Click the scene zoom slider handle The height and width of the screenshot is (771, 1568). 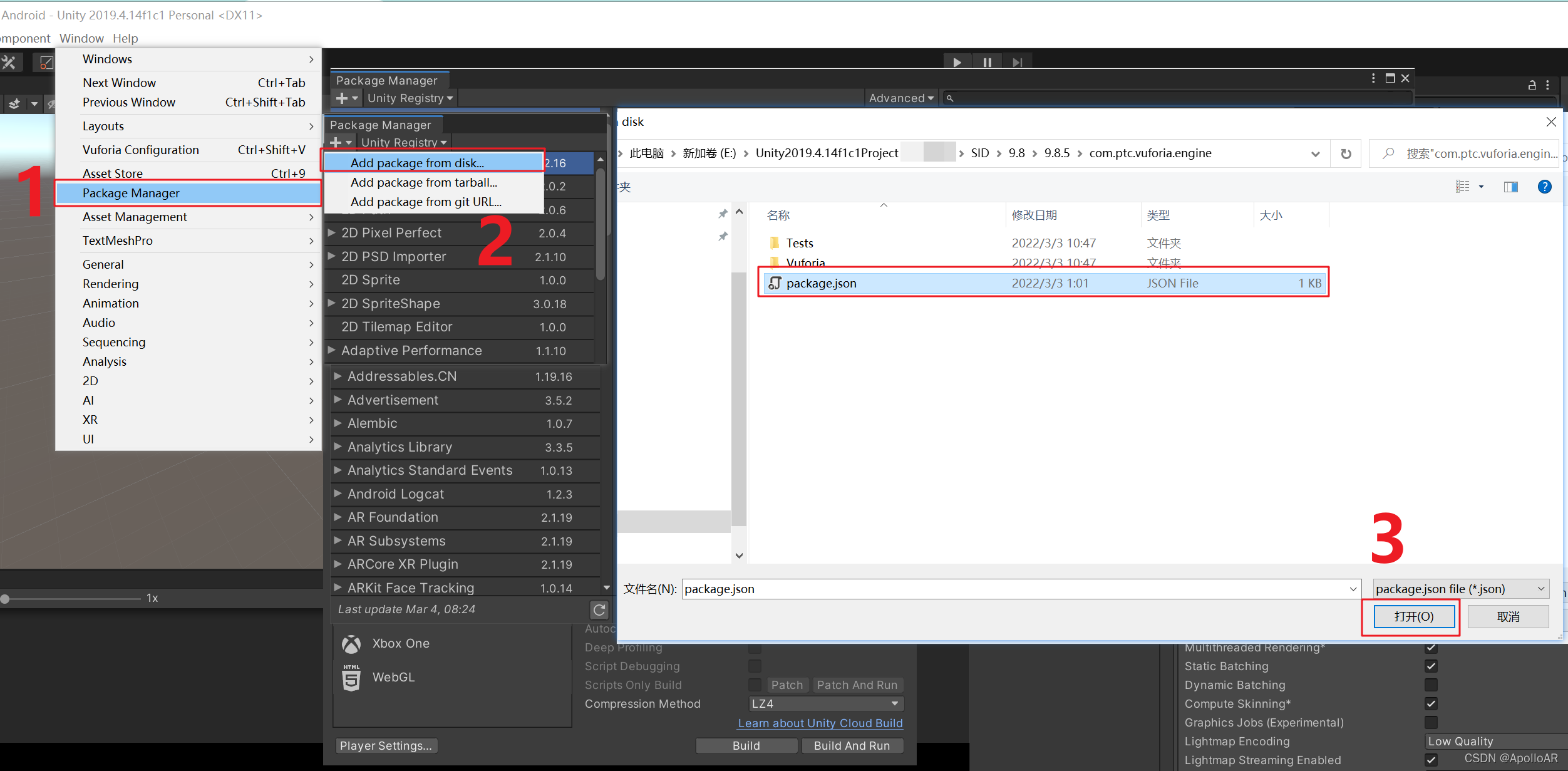click(x=5, y=599)
